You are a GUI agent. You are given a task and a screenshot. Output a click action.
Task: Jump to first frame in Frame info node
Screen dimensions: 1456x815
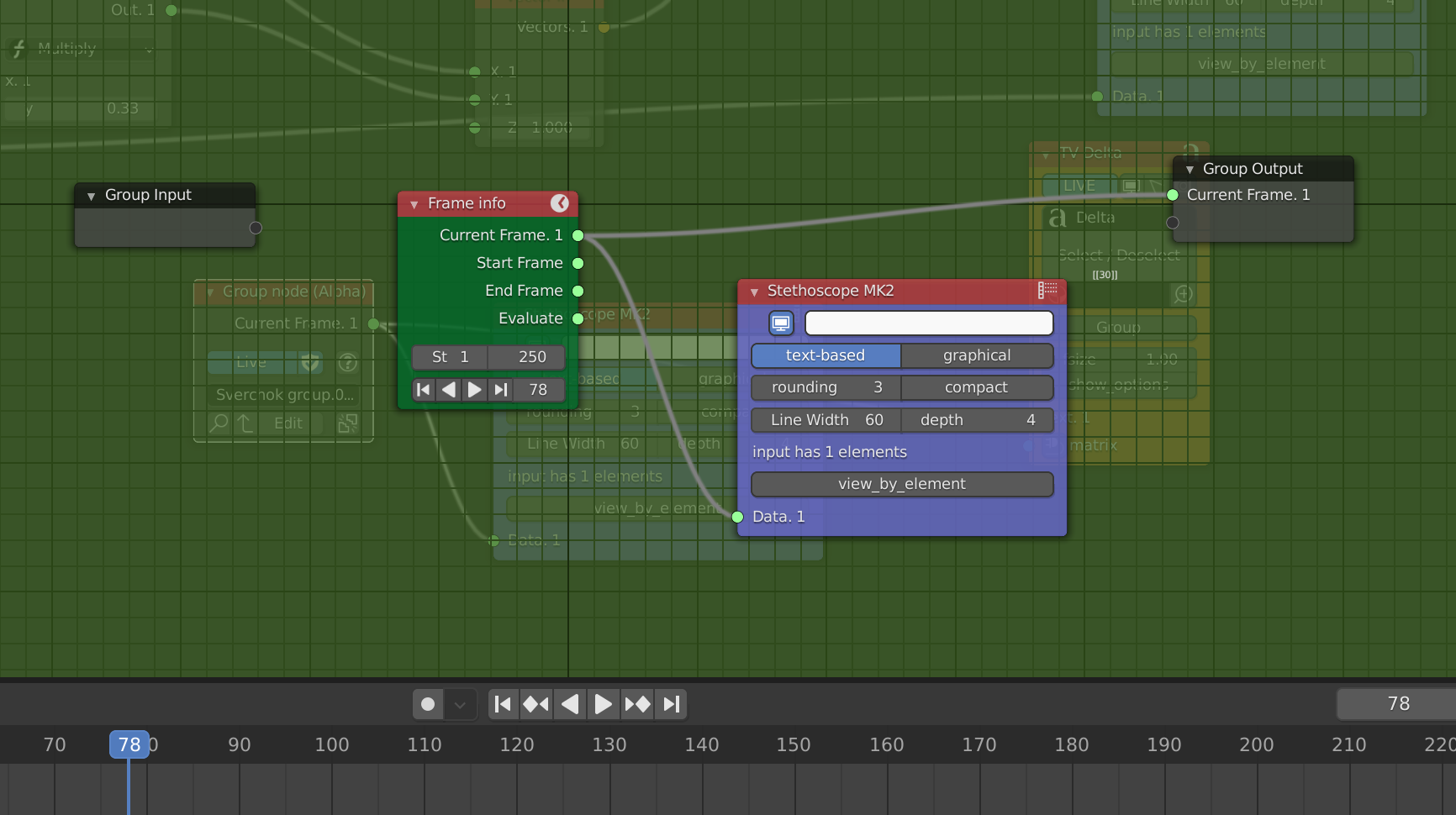(424, 390)
